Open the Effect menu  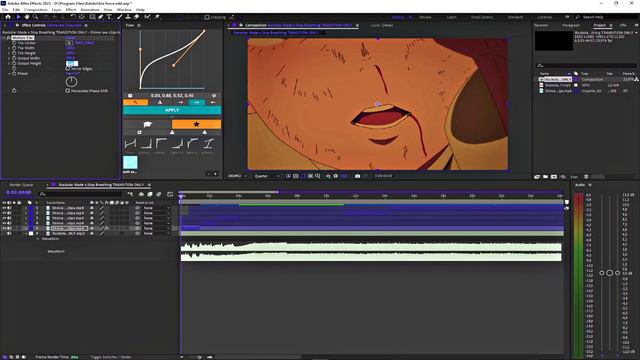[x=71, y=9]
